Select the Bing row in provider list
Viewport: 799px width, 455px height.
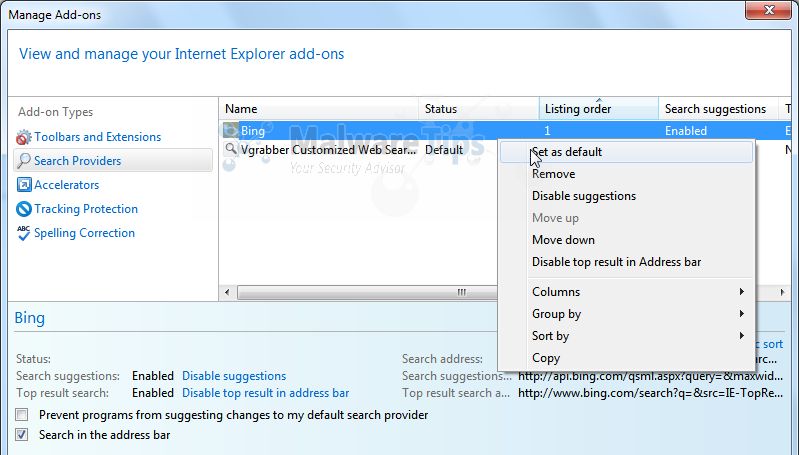(x=504, y=130)
